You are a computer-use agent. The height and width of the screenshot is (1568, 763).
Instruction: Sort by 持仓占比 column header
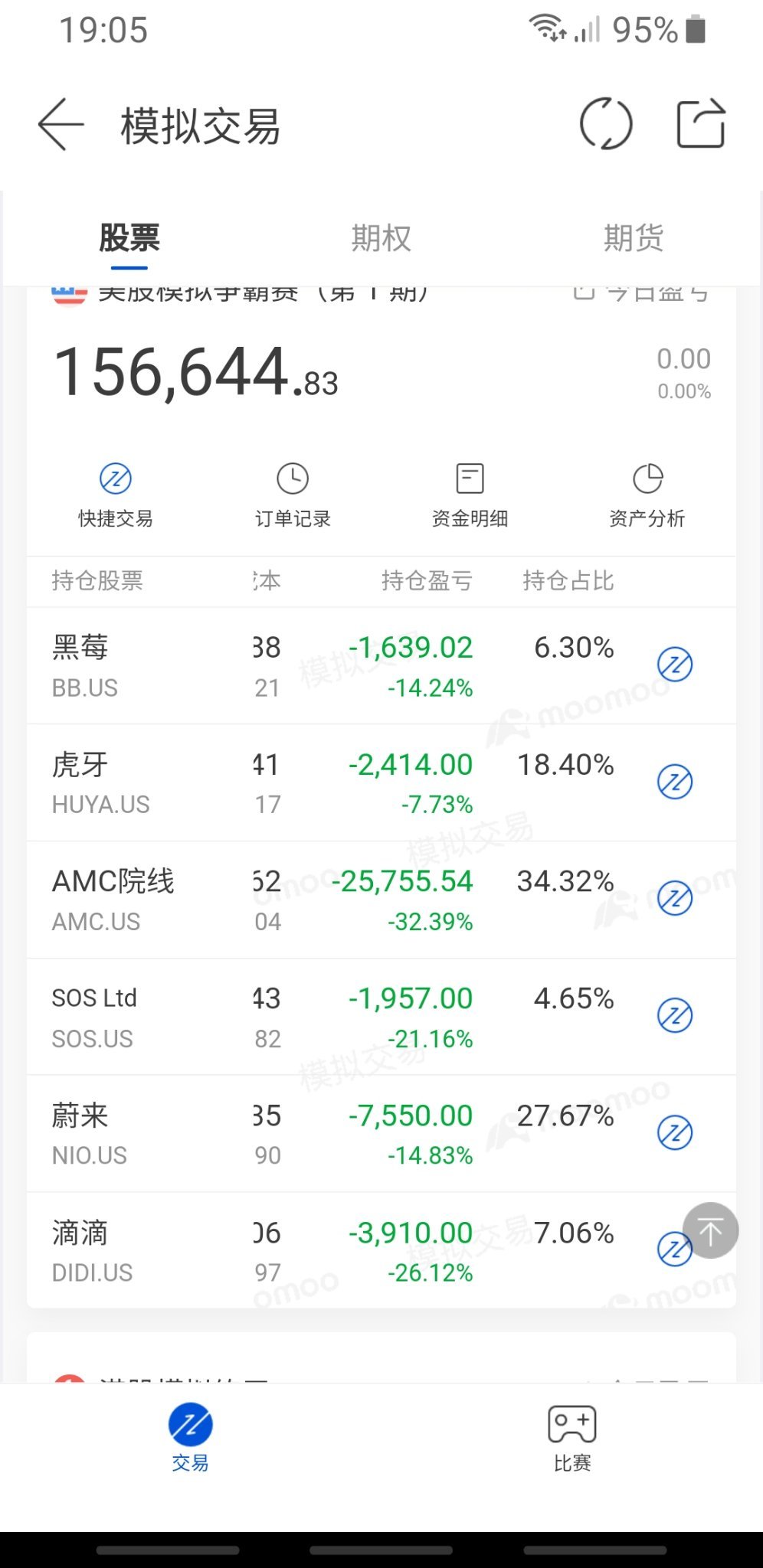click(568, 581)
